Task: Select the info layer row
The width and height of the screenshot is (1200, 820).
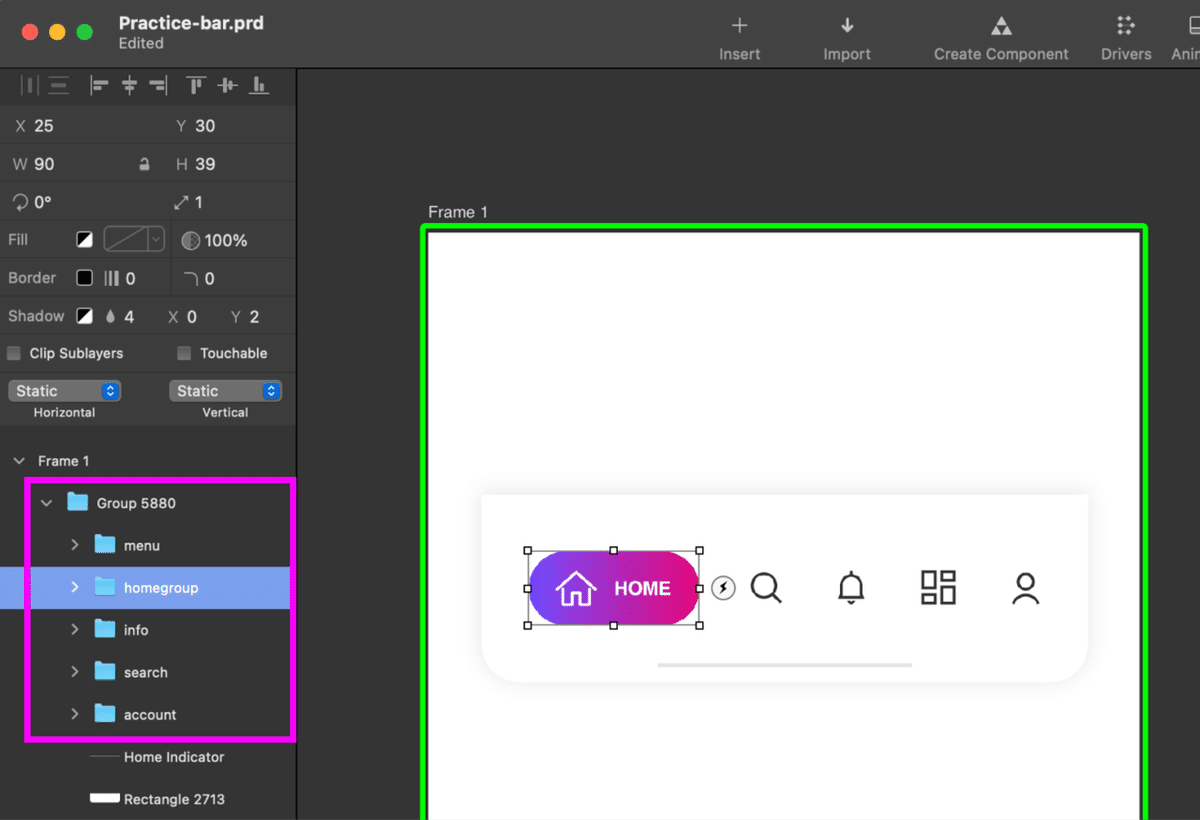Action: pyautogui.click(x=148, y=630)
